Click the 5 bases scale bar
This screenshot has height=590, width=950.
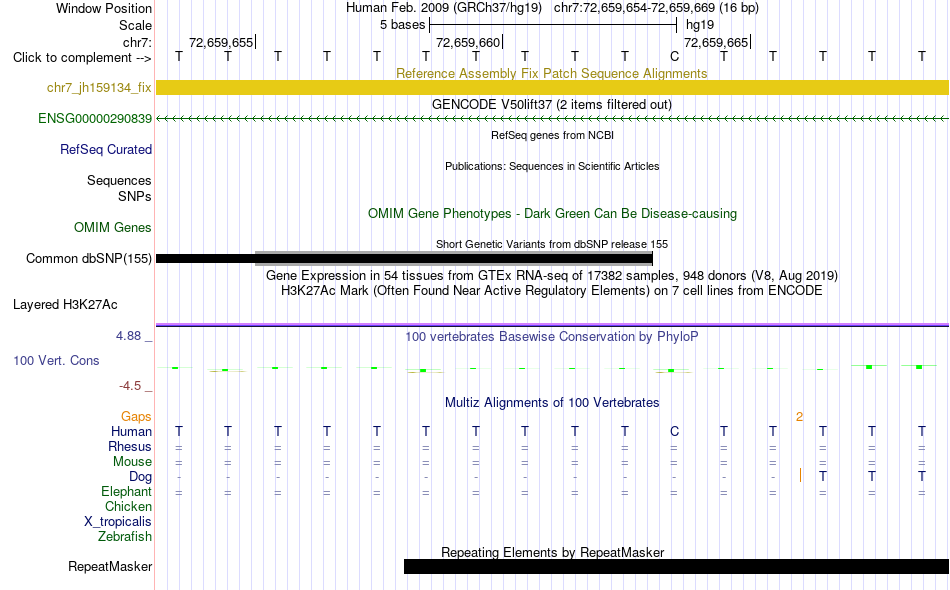(553, 25)
